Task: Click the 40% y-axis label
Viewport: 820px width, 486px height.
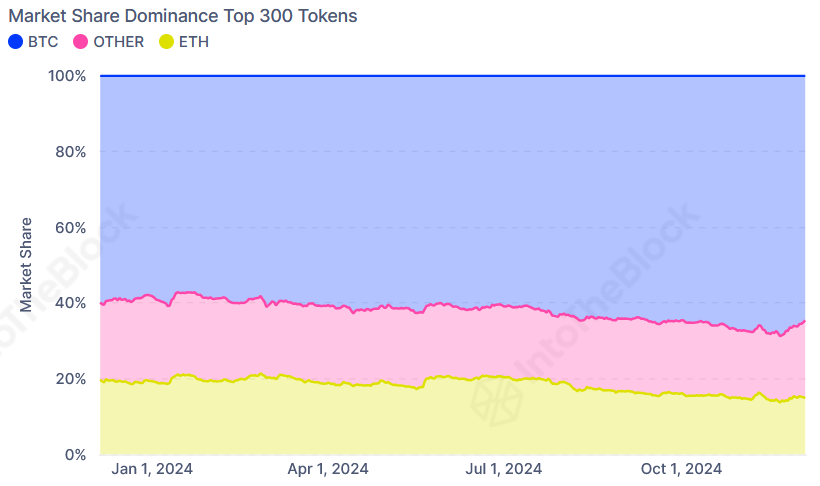Action: (70, 303)
